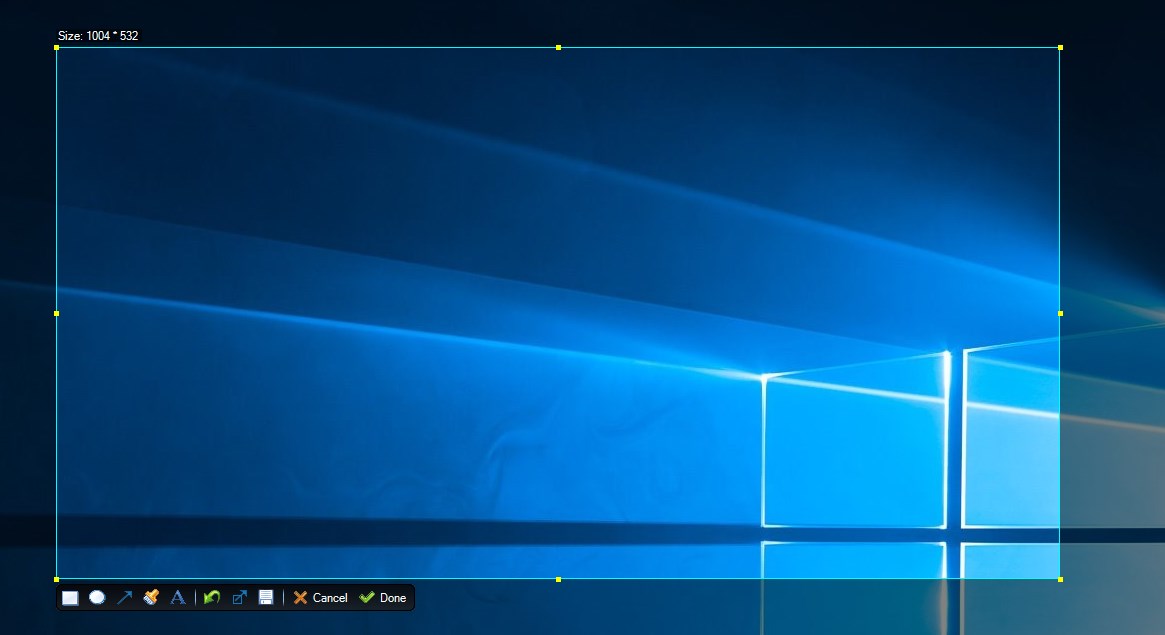Click the top-right selection corner handle
This screenshot has width=1165, height=635.
[1060, 48]
